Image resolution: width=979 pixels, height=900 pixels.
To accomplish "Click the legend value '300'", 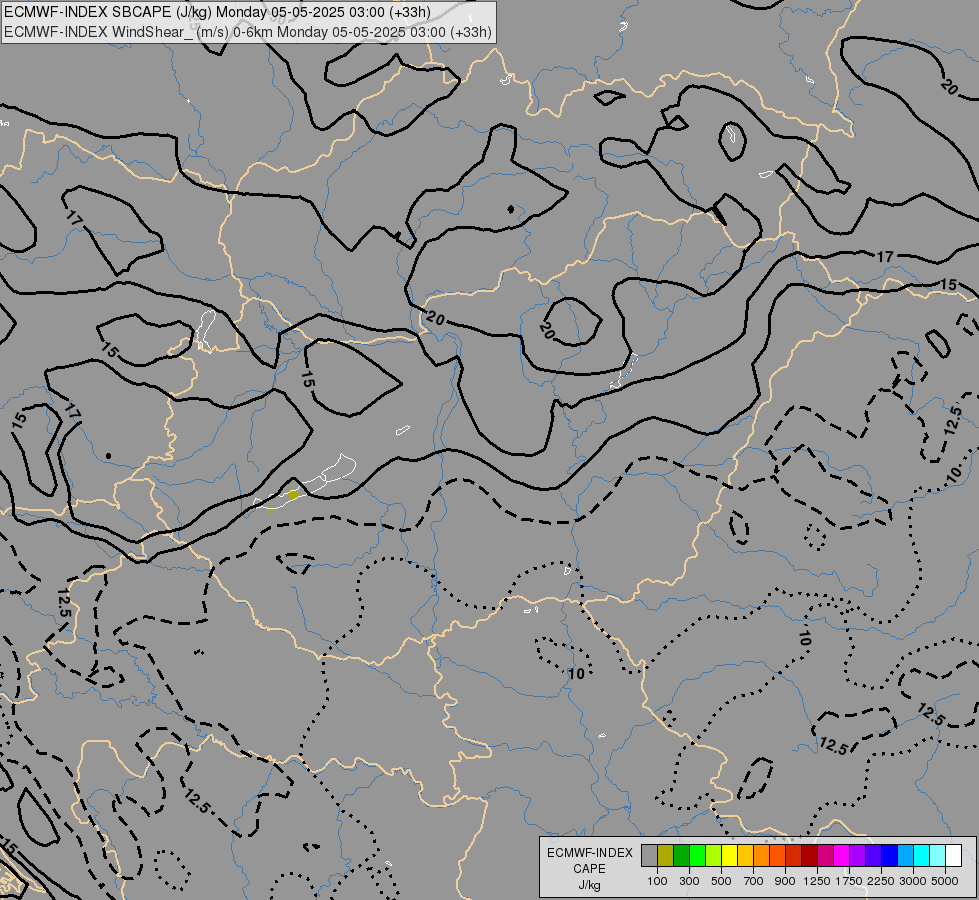I will click(x=689, y=881).
